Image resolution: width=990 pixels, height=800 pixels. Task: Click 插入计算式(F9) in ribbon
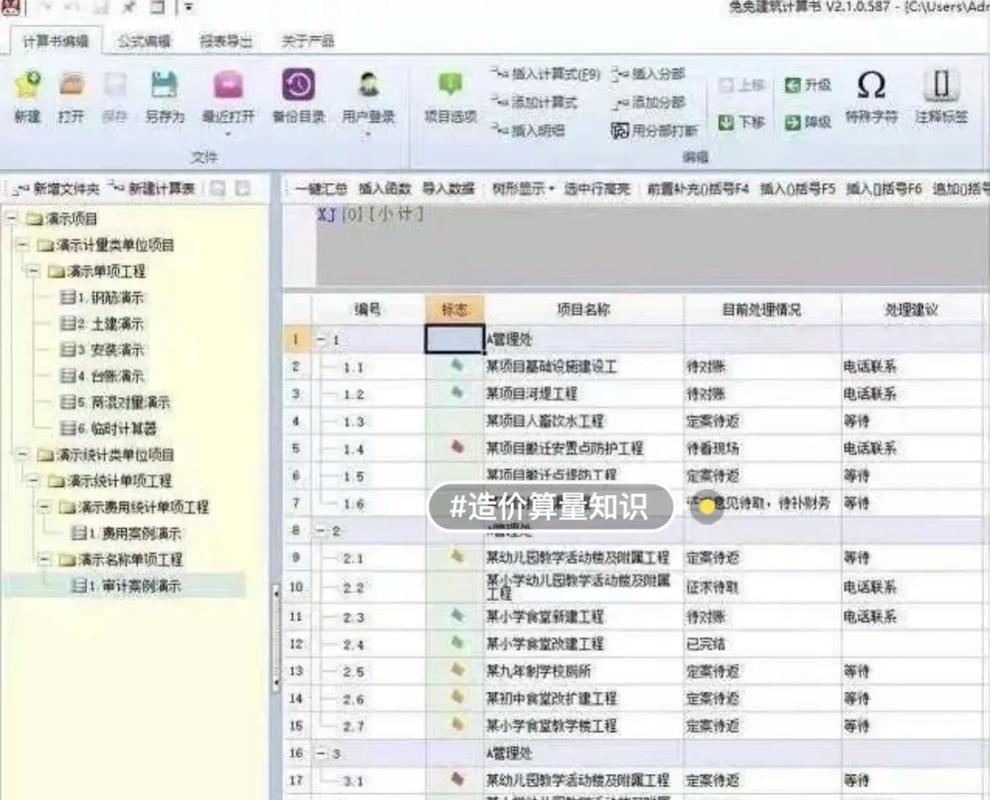(546, 75)
